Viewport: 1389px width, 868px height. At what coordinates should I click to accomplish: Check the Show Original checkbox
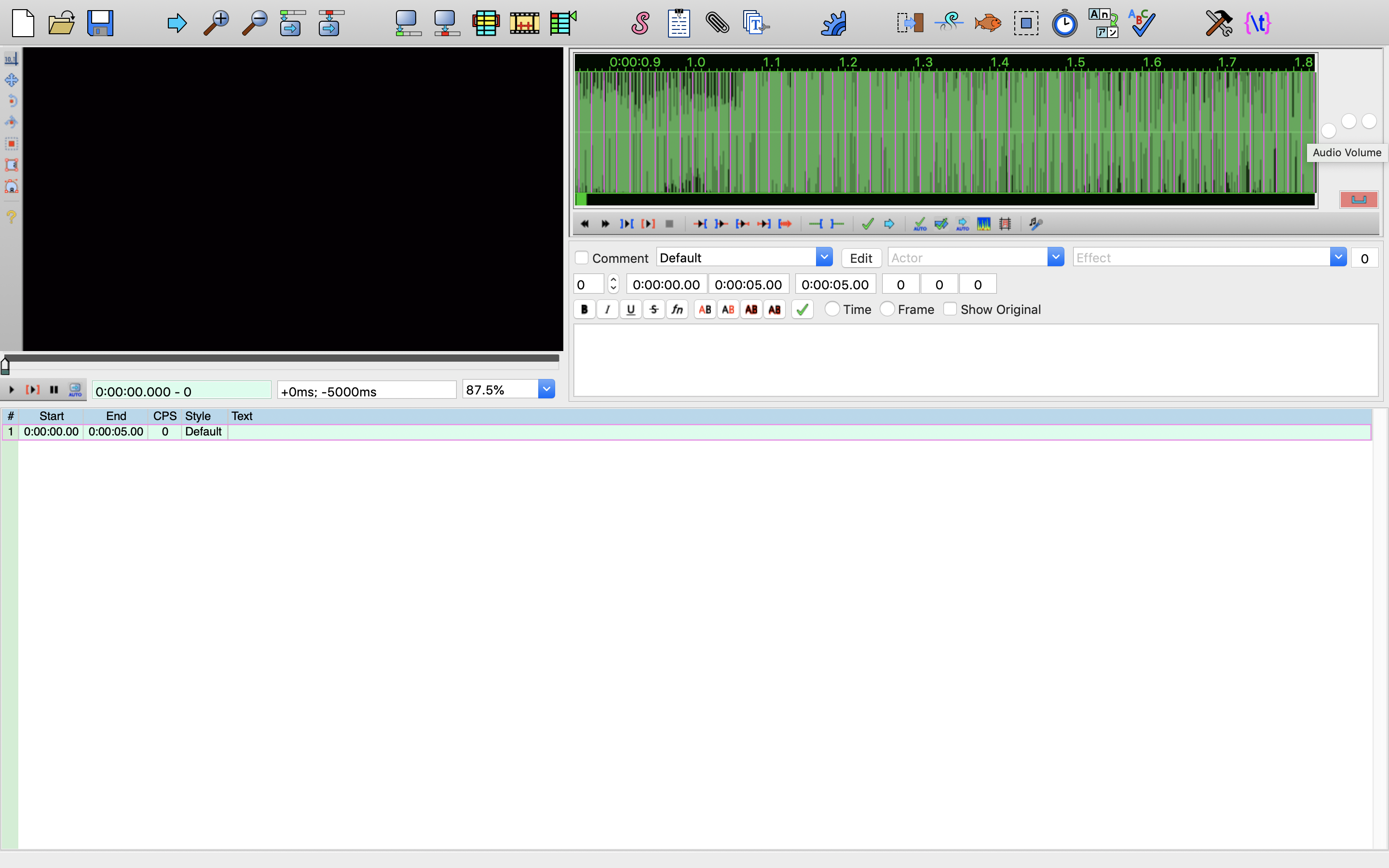coord(950,310)
